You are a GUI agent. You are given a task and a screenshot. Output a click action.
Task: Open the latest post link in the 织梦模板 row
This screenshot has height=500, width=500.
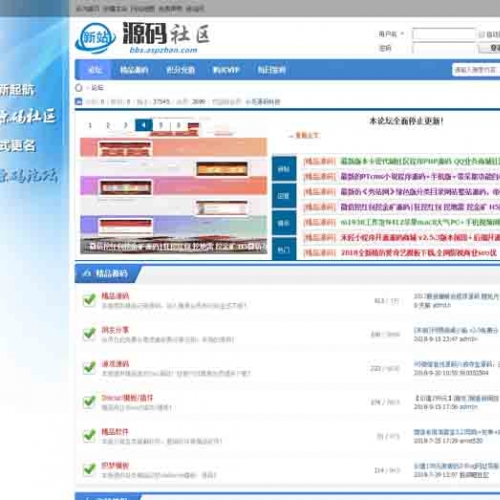tap(457, 466)
